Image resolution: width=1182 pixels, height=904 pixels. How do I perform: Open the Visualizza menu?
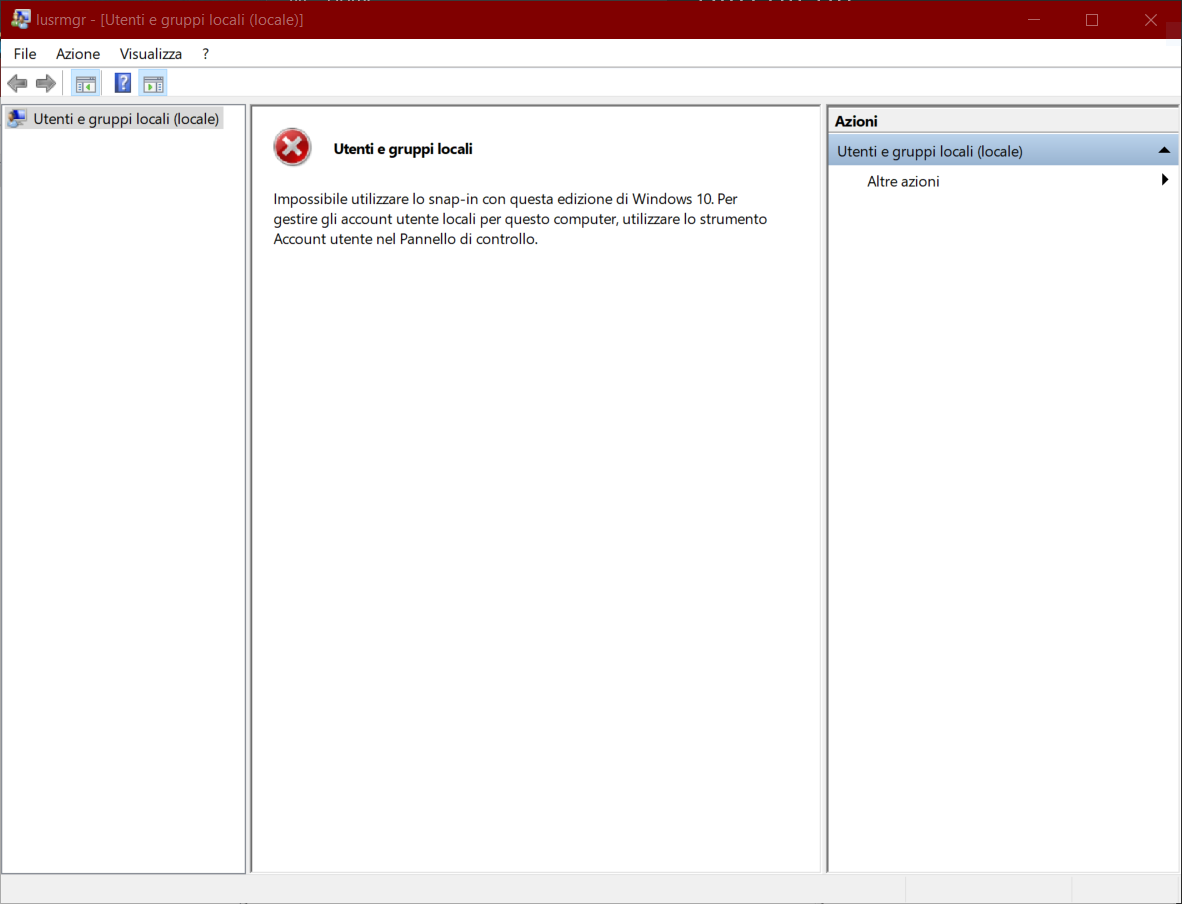[x=151, y=54]
